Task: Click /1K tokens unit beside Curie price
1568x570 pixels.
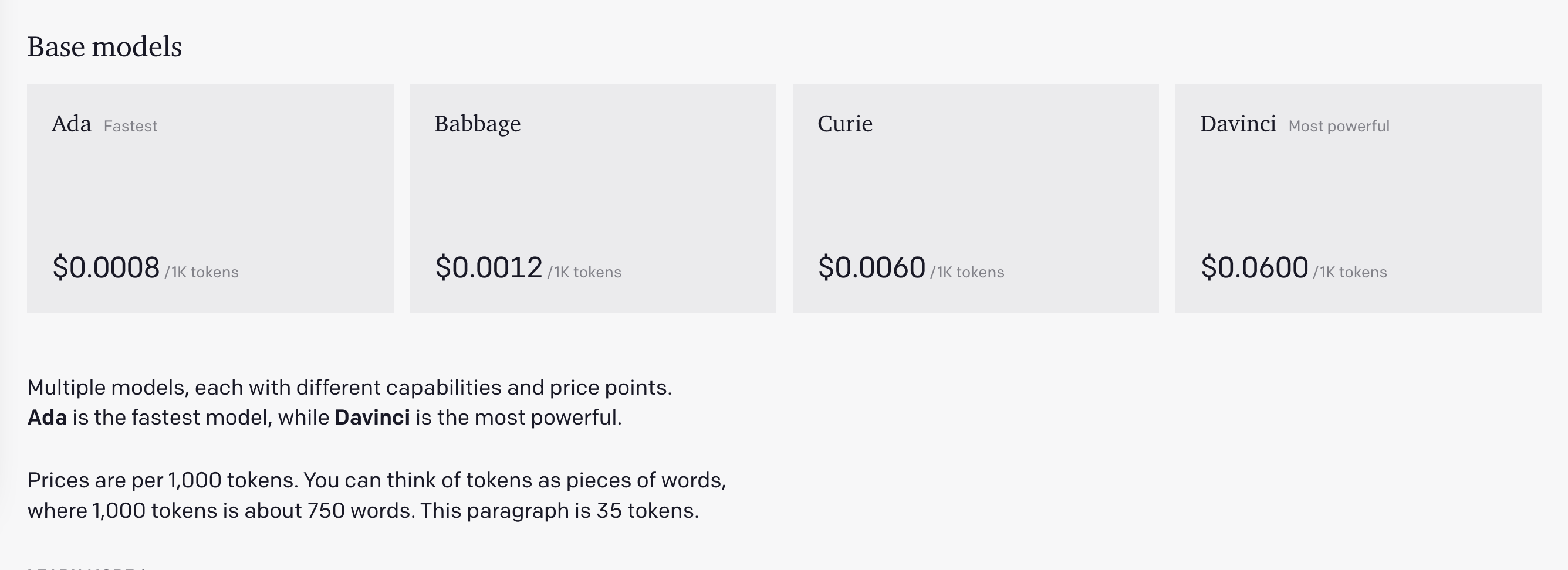Action: pos(967,272)
